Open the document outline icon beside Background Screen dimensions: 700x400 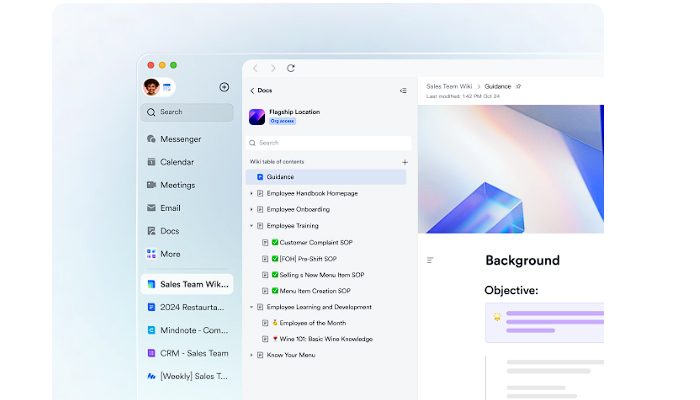430,260
